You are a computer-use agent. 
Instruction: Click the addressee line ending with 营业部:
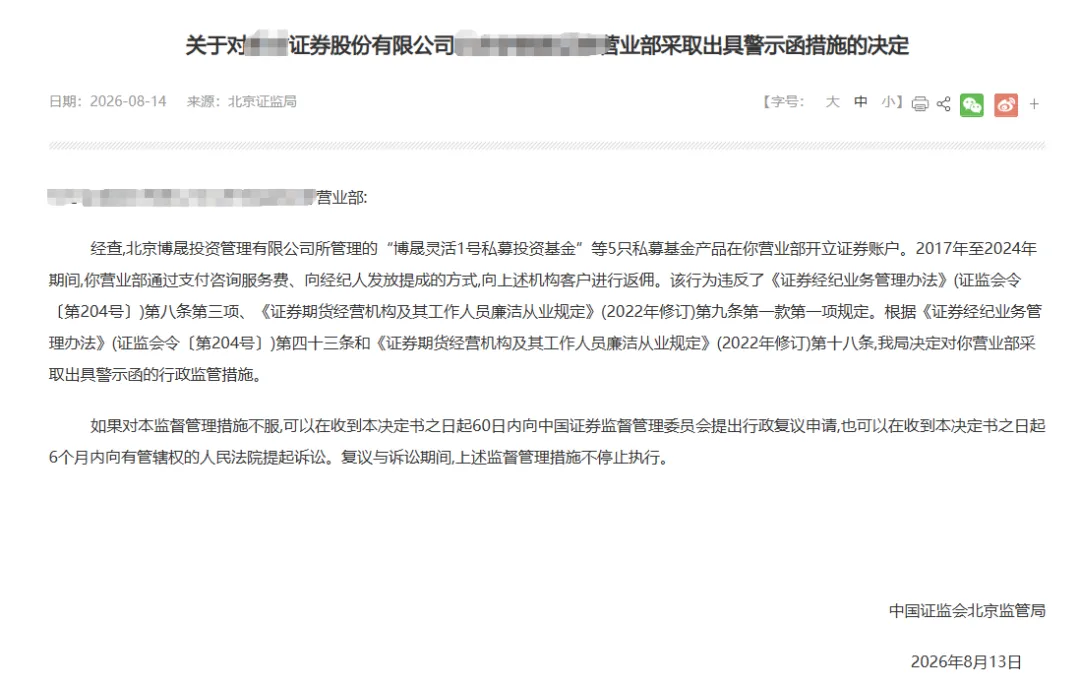207,198
